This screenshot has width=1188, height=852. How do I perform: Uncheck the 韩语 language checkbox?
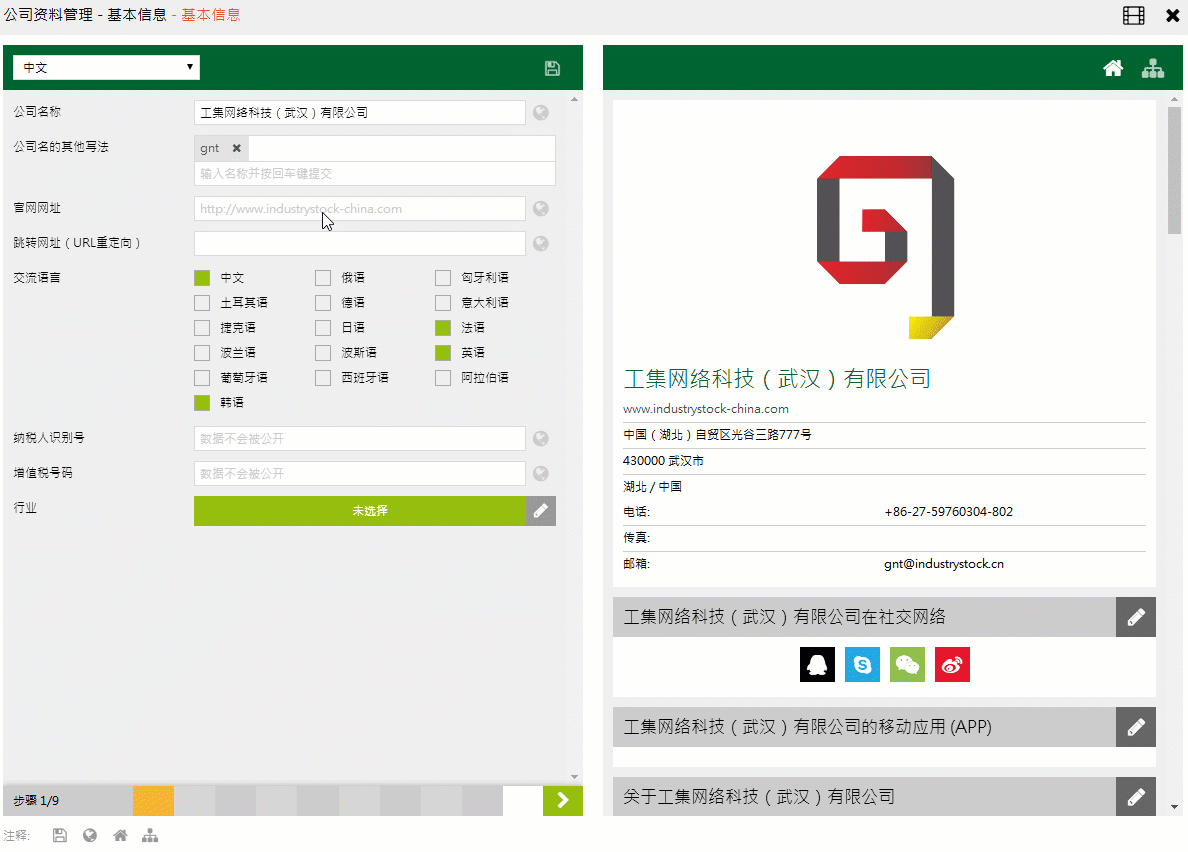(x=202, y=403)
